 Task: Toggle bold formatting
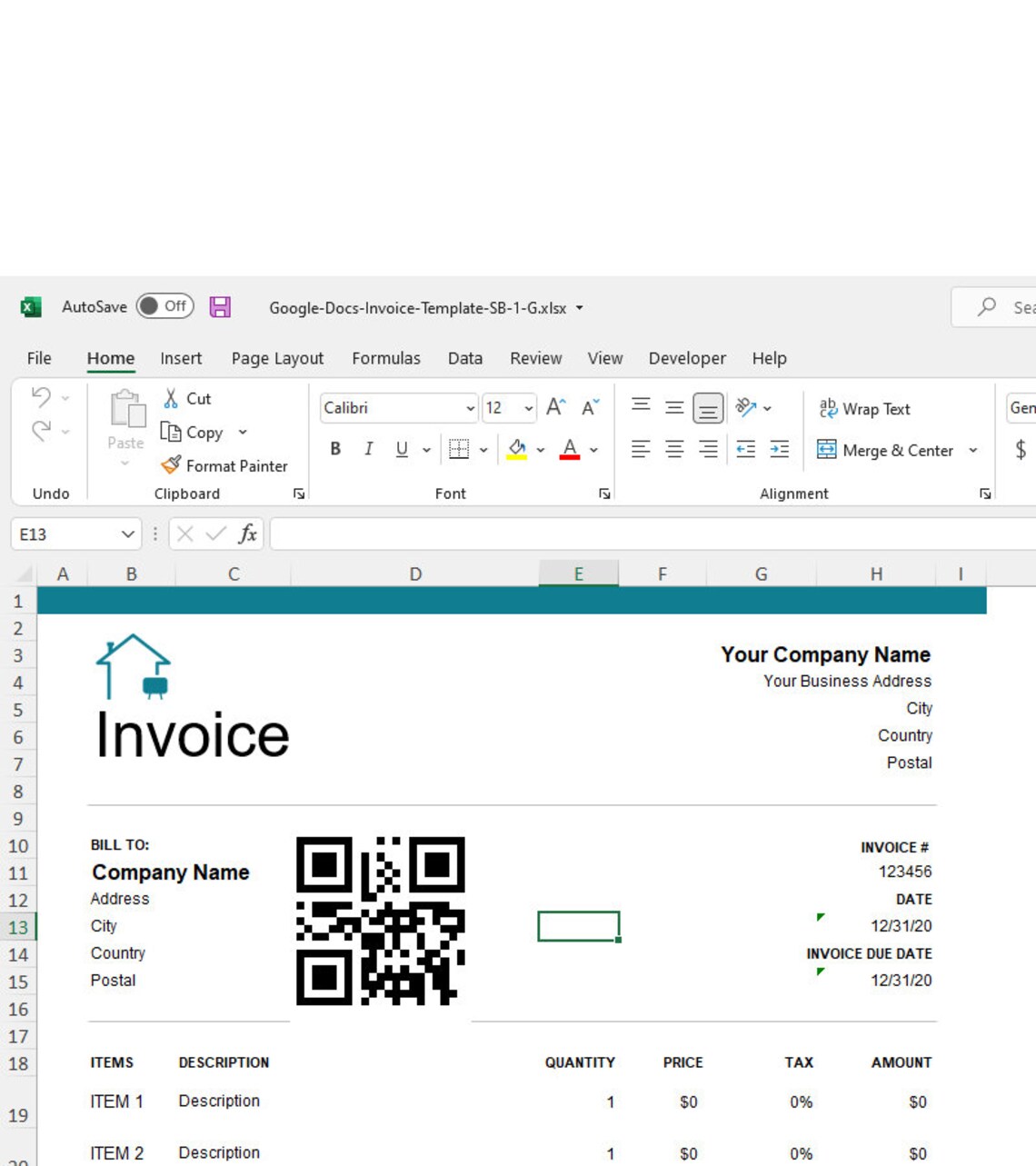click(334, 449)
